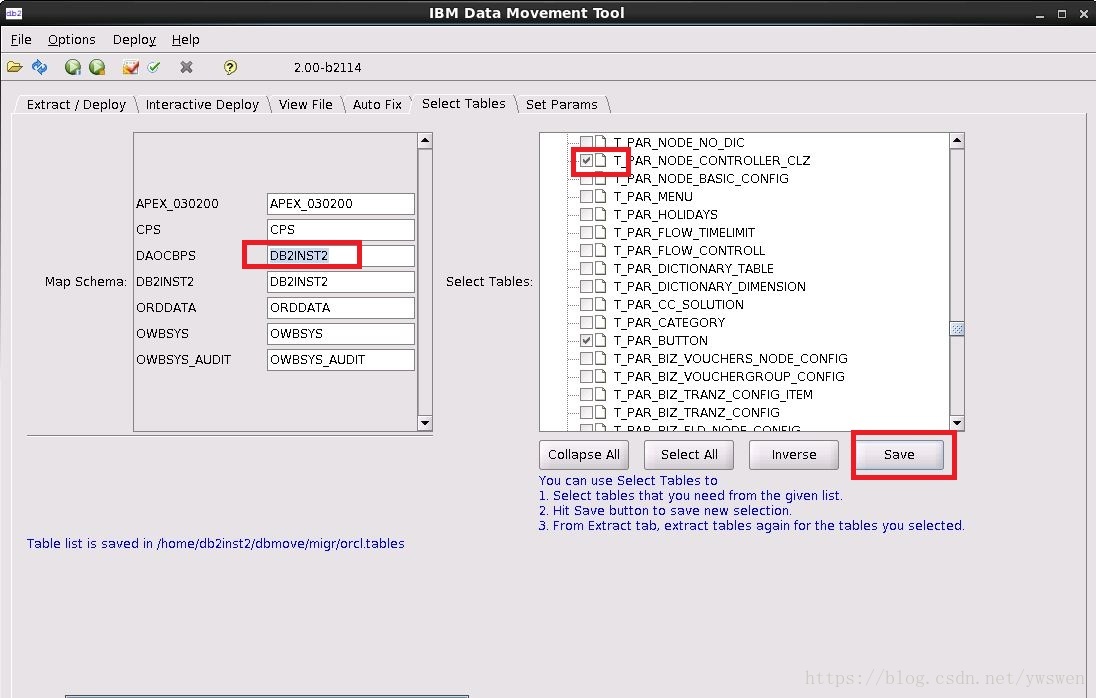Click the document icon beside T_PAR_HOLIDAYS
Image resolution: width=1096 pixels, height=698 pixels.
600,215
